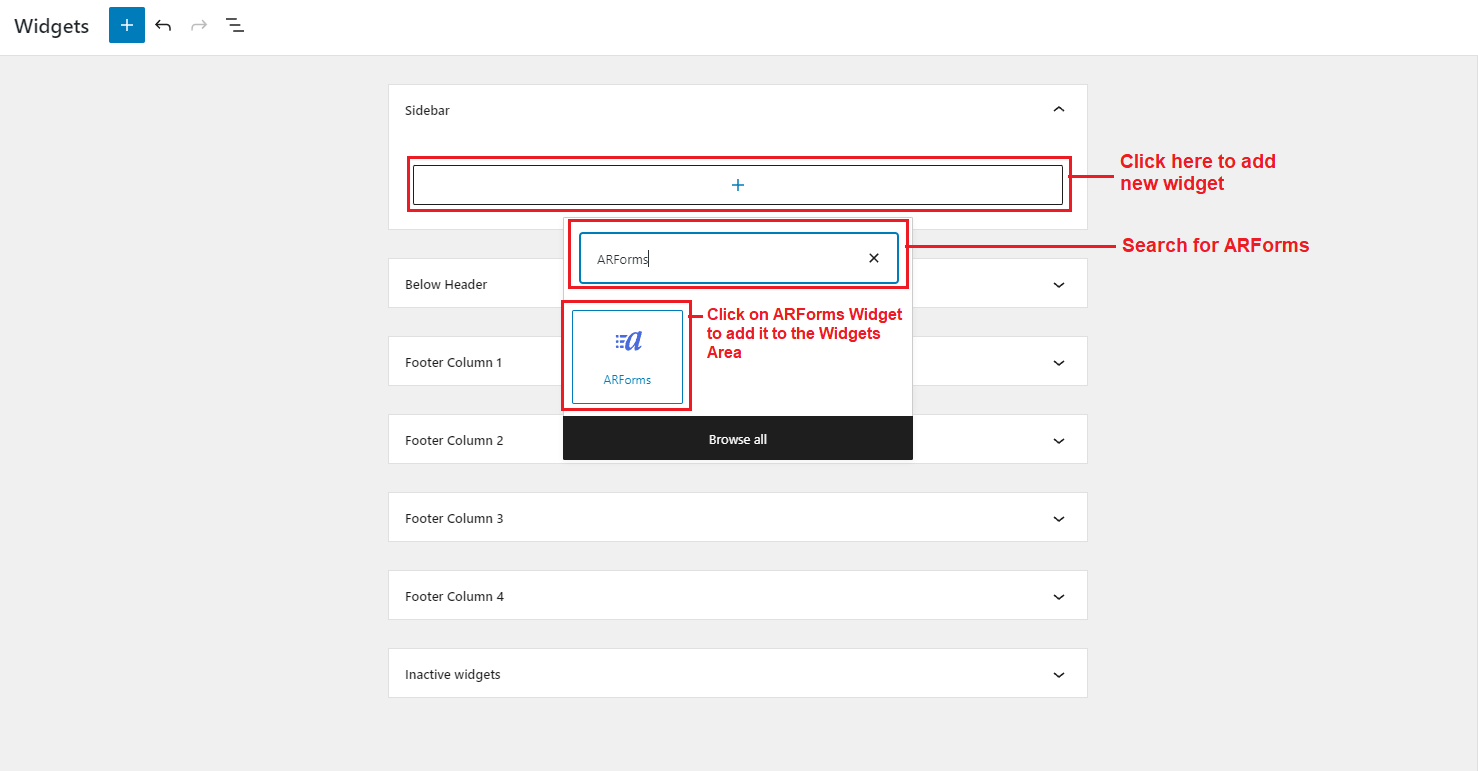This screenshot has height=771, width=1478.
Task: Expand the Footer Column 2 chevron
Action: coord(1059,441)
